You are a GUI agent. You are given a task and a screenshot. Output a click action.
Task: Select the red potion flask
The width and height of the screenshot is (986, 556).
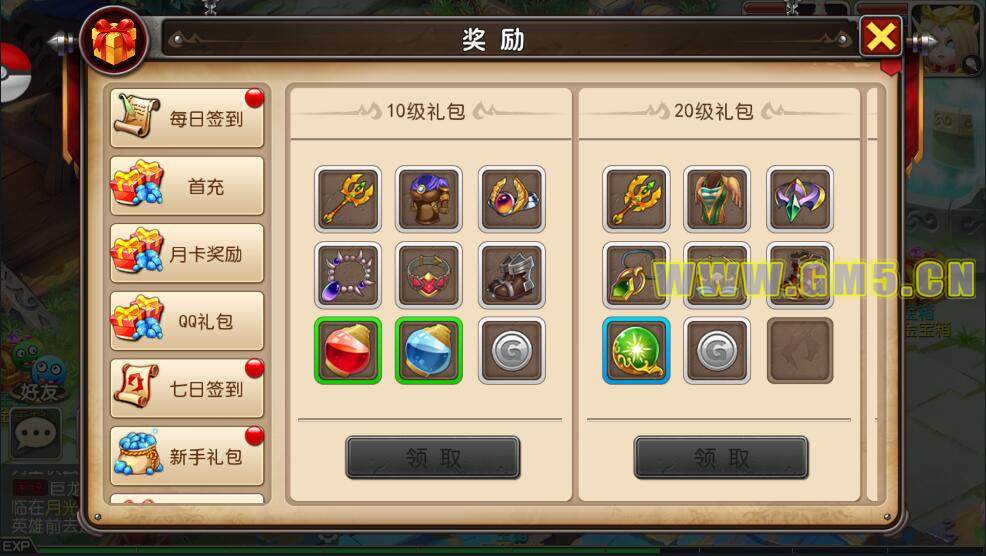coord(348,350)
